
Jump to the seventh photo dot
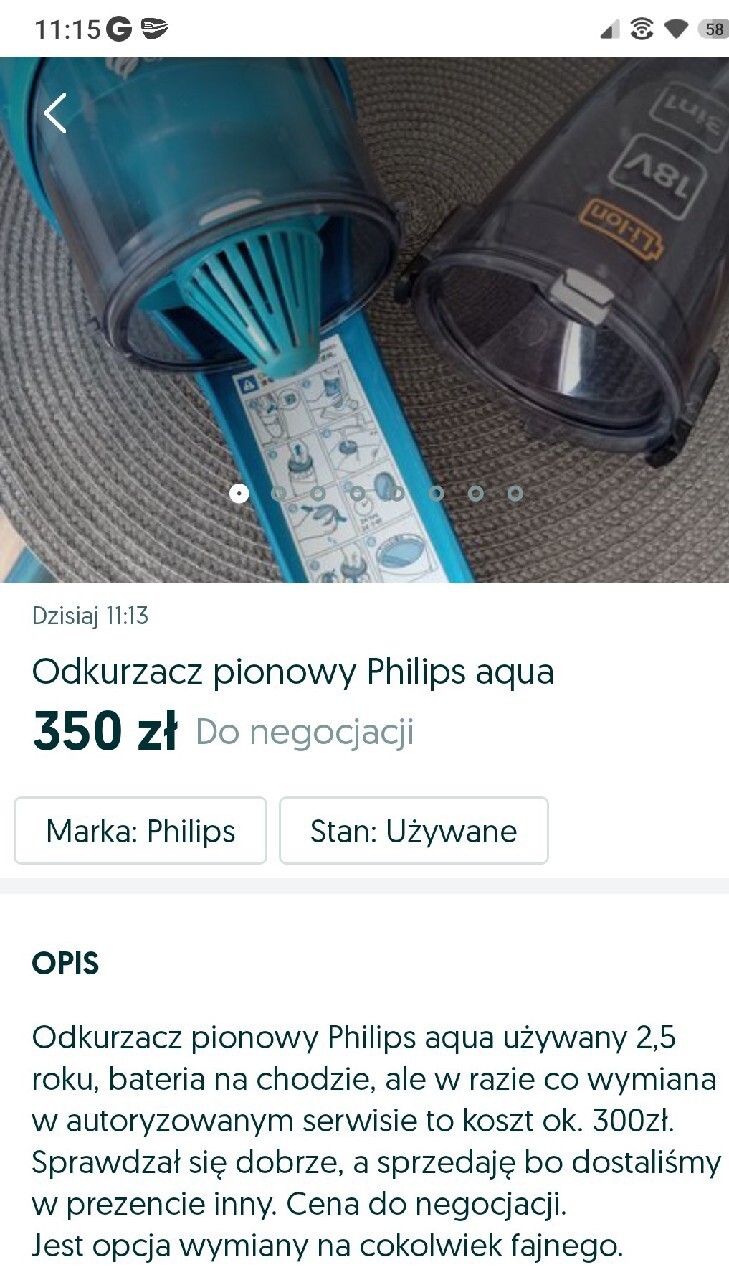pos(476,493)
